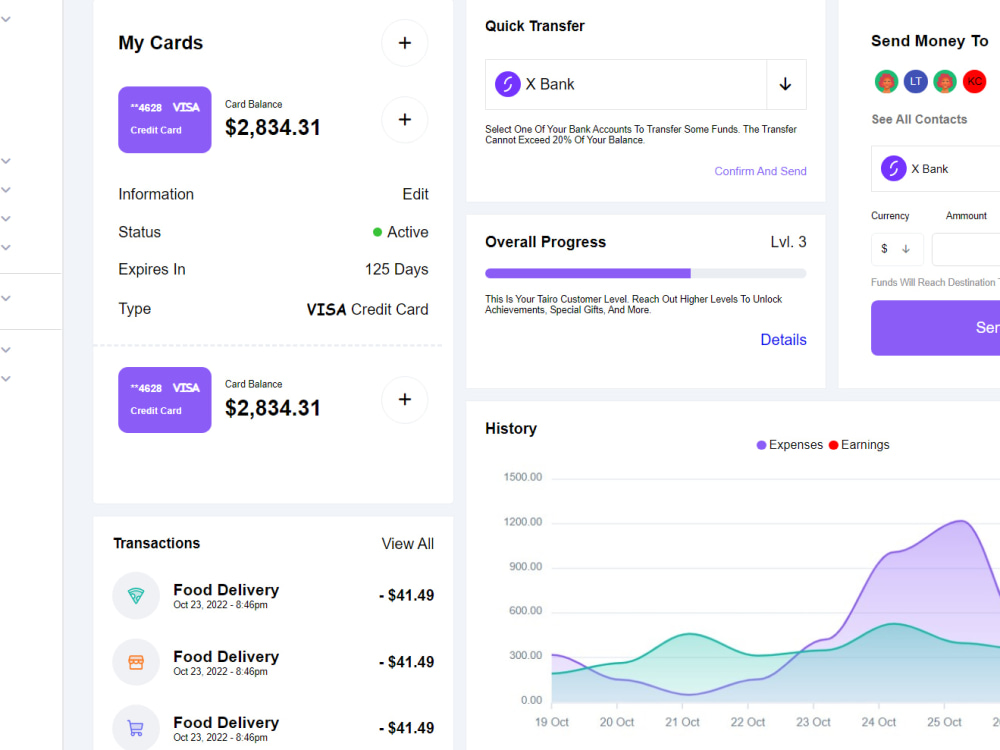Click the food box delivery icon
This screenshot has height=750, width=1000.
pos(136,662)
